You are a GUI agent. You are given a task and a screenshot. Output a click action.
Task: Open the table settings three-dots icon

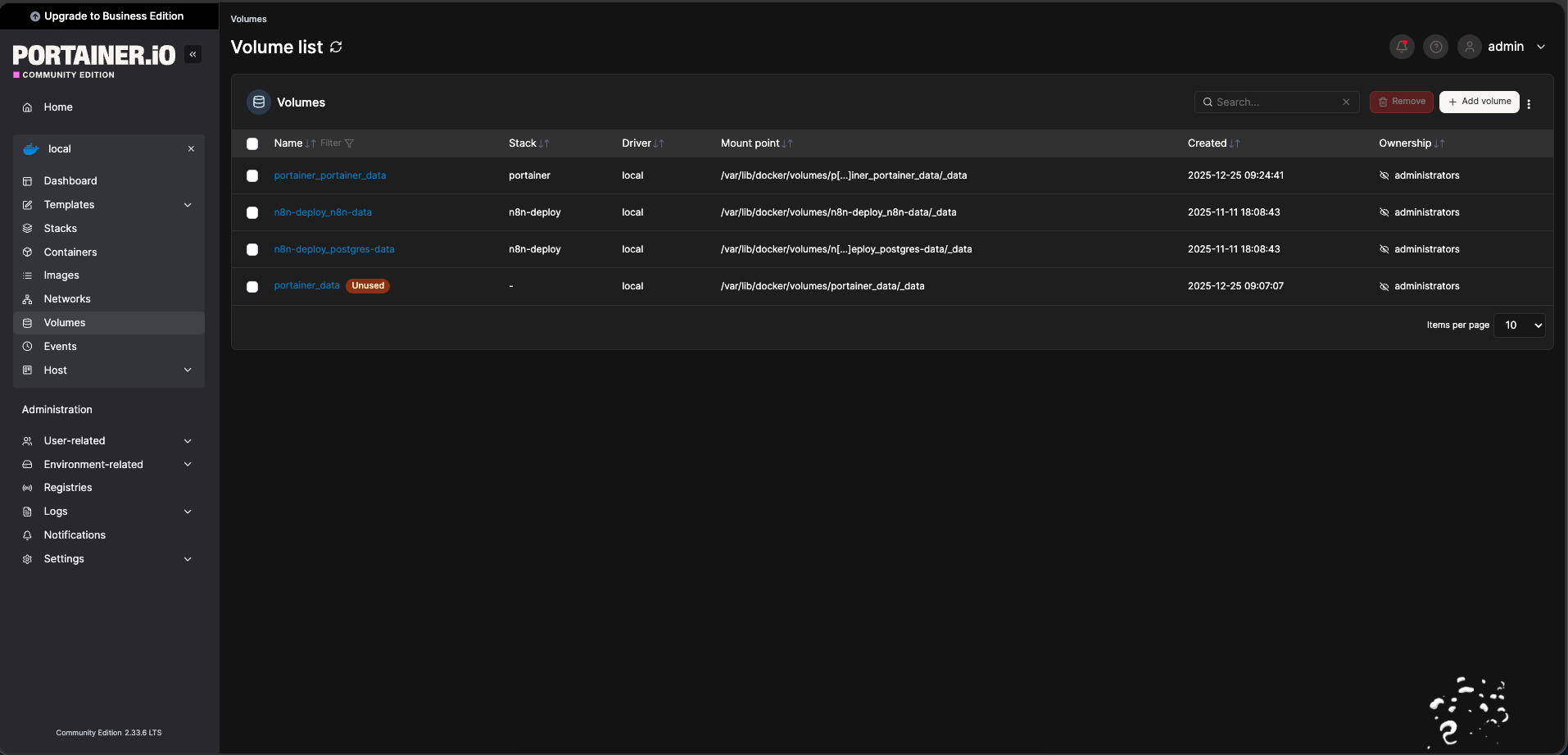tap(1529, 103)
